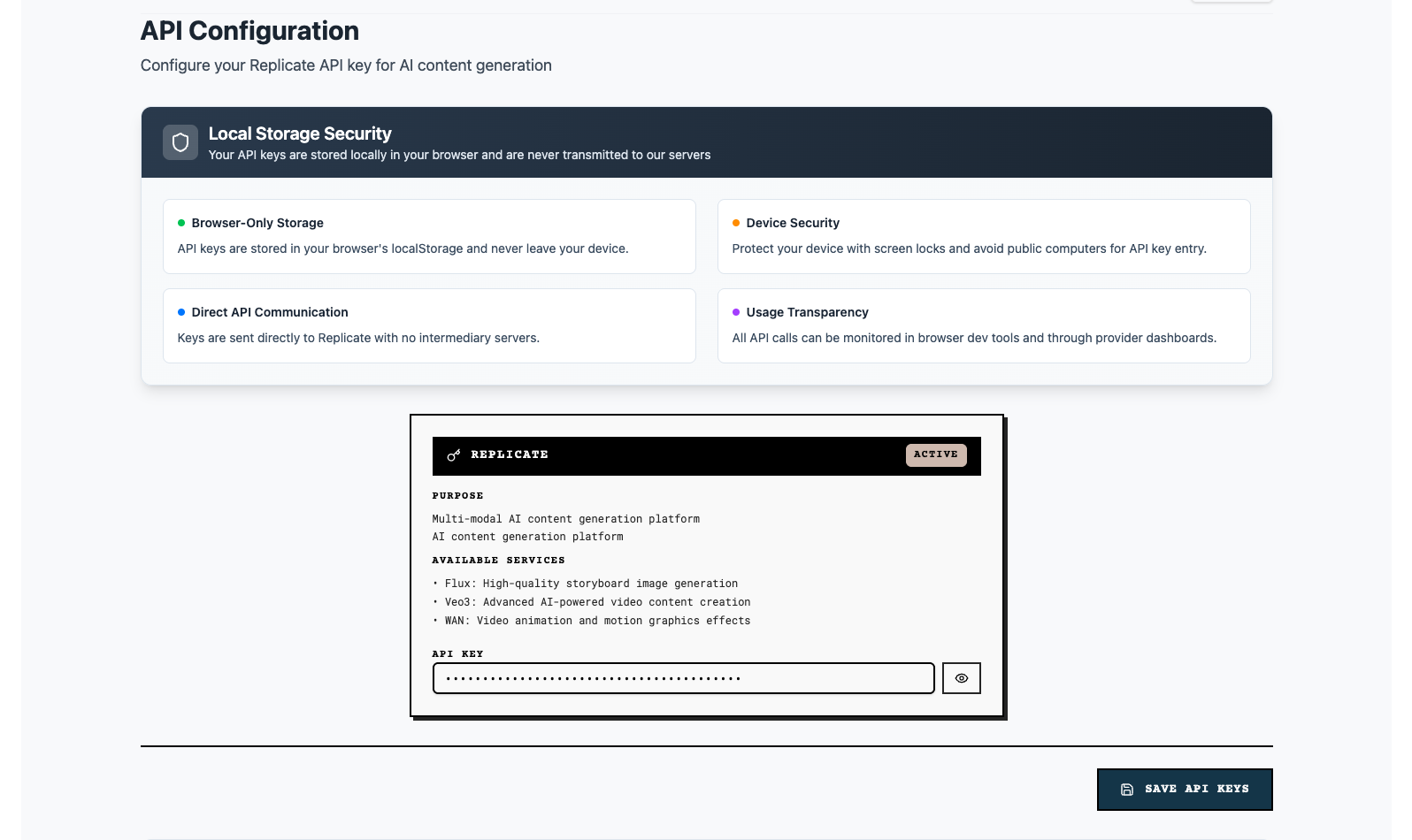This screenshot has height=840, width=1412.
Task: Click the Usage Transparency card text
Action: coord(974,338)
